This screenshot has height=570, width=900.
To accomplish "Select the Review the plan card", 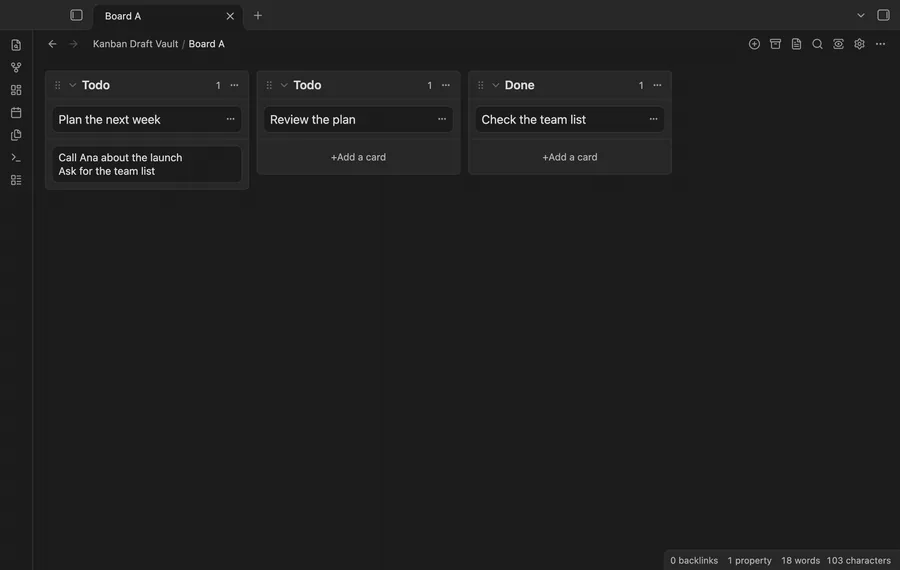I will click(358, 119).
